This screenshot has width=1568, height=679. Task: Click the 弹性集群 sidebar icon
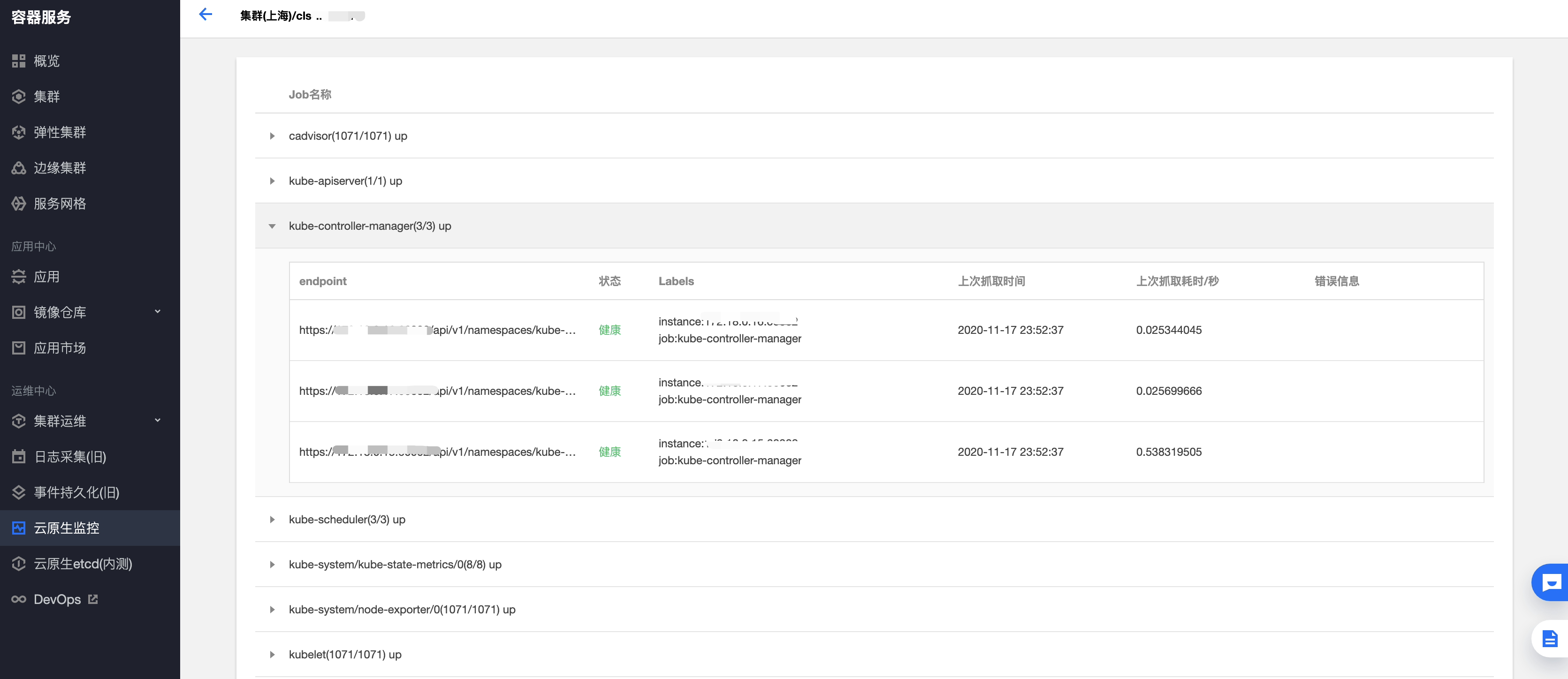[x=19, y=132]
